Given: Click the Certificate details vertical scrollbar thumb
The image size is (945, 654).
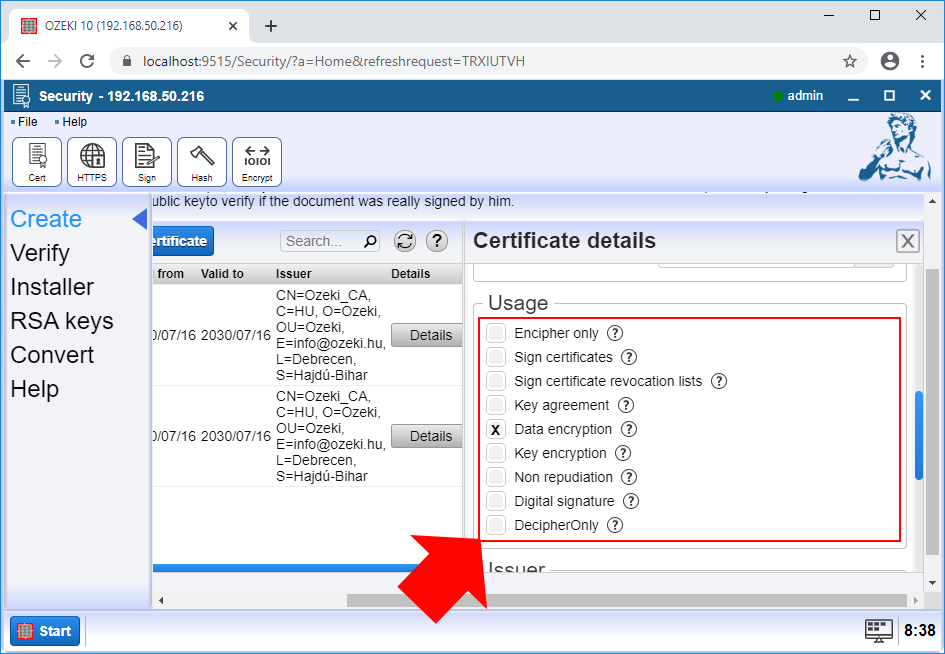Looking at the screenshot, I should click(918, 435).
